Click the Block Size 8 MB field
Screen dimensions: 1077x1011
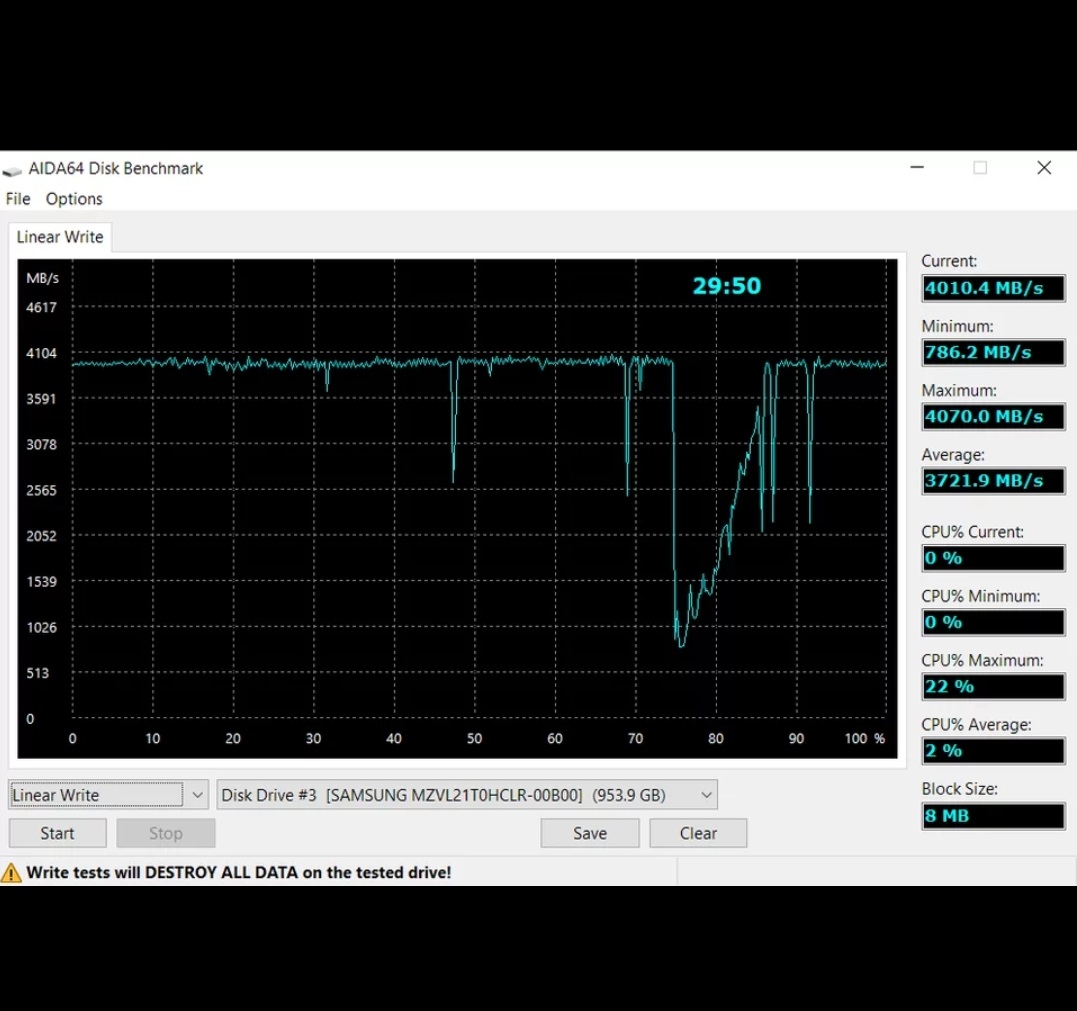pyautogui.click(x=993, y=816)
